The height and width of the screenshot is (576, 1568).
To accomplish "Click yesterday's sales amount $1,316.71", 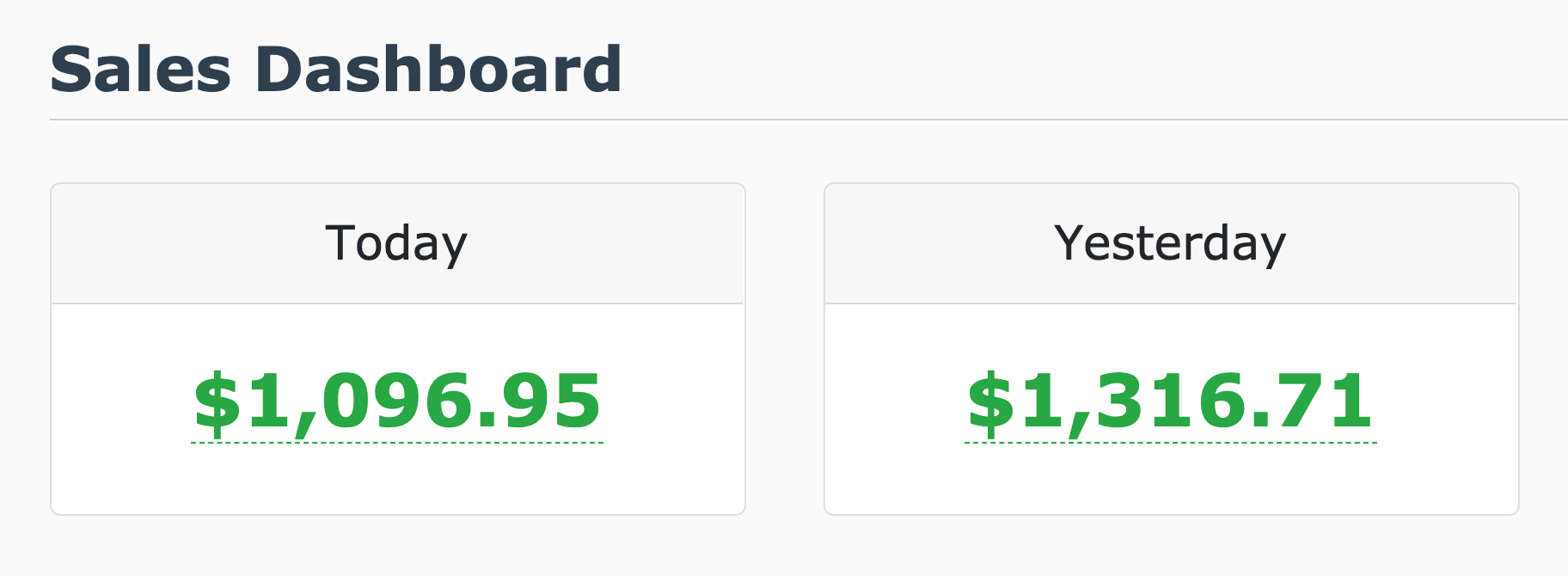I will [1170, 401].
